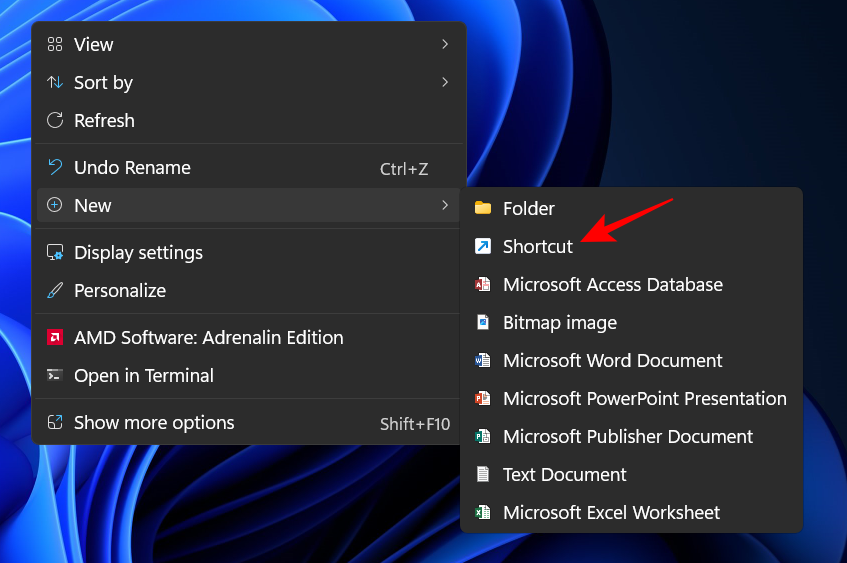Expand the View submenu arrow
This screenshot has width=847, height=563.
point(445,44)
